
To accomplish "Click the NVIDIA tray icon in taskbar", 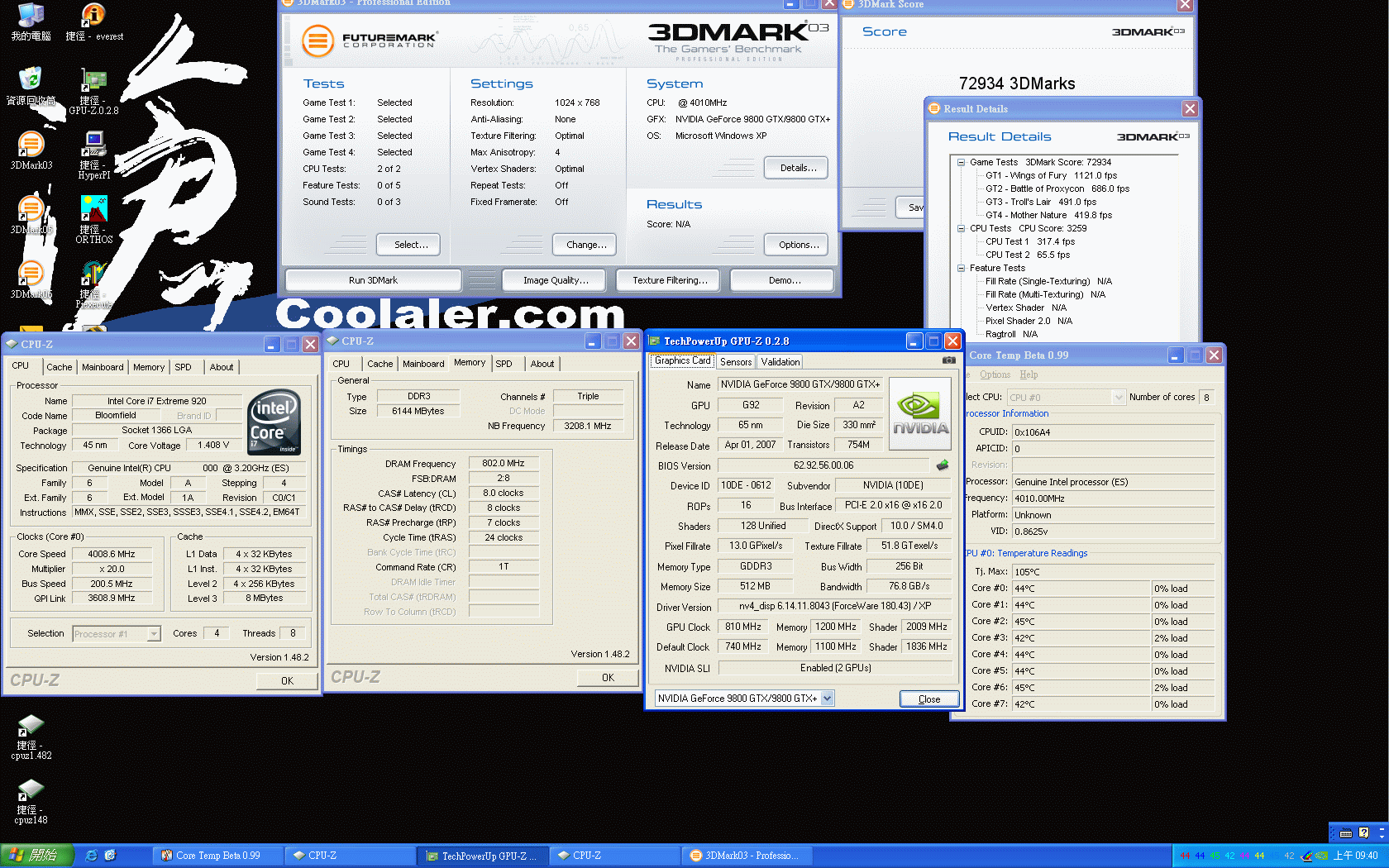I will (1321, 856).
